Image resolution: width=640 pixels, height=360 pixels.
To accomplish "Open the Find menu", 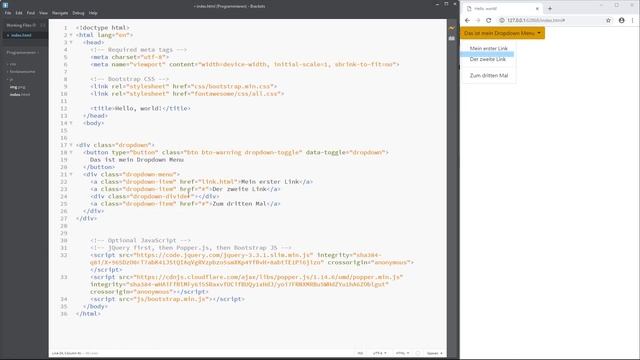I will [31, 13].
